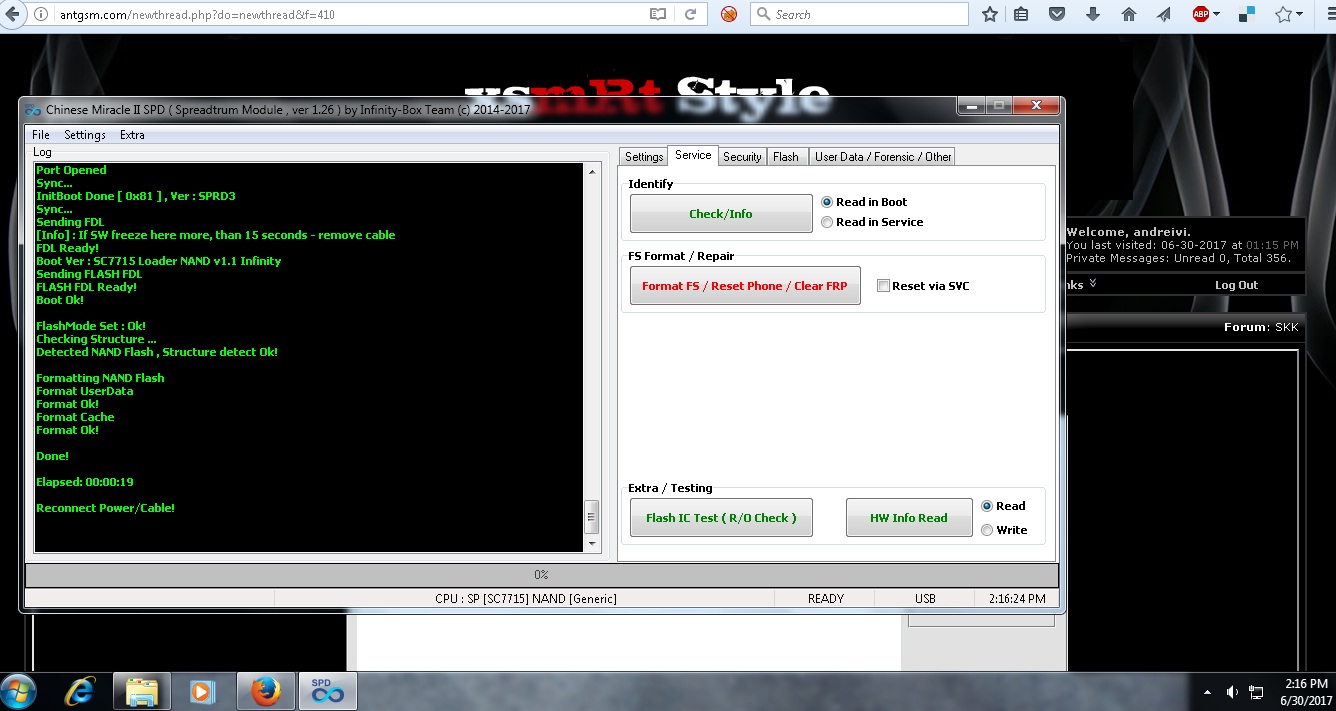Open the Windows Start menu

pos(18,691)
